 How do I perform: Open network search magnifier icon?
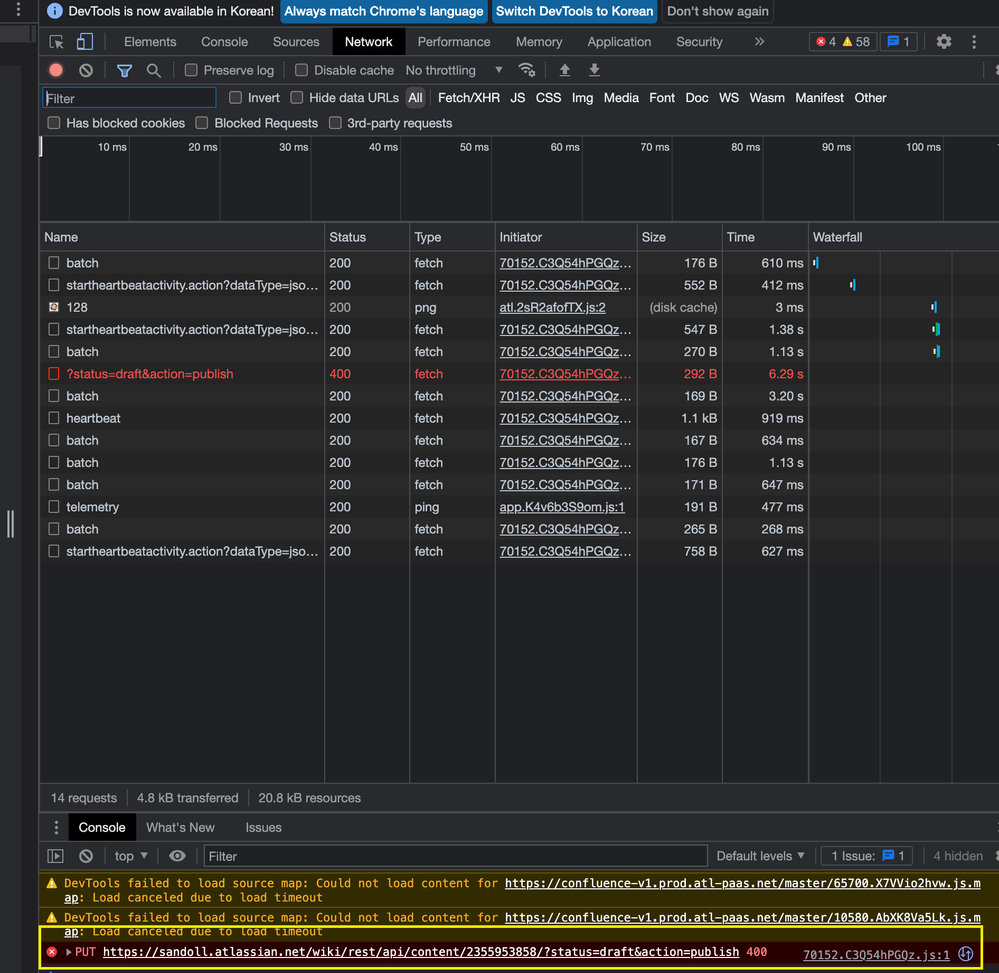click(x=154, y=70)
